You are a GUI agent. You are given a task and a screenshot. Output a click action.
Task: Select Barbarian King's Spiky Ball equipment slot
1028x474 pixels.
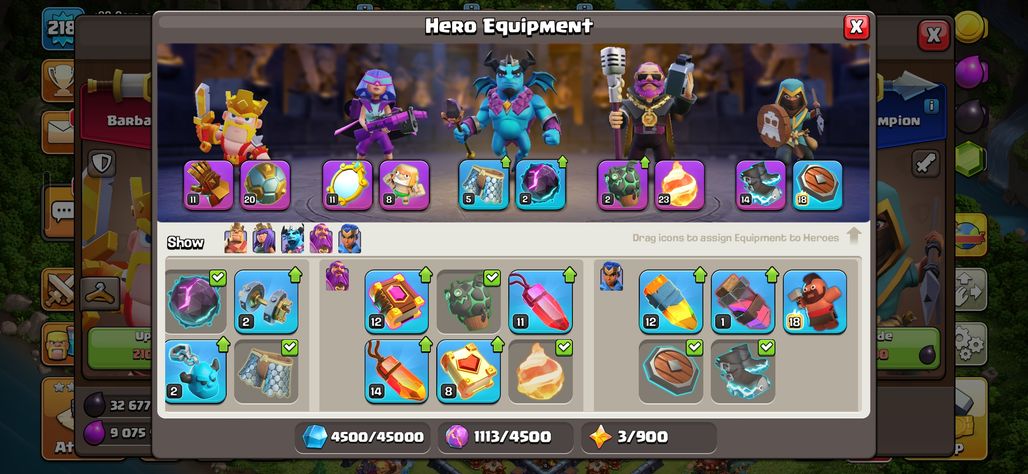(x=265, y=185)
